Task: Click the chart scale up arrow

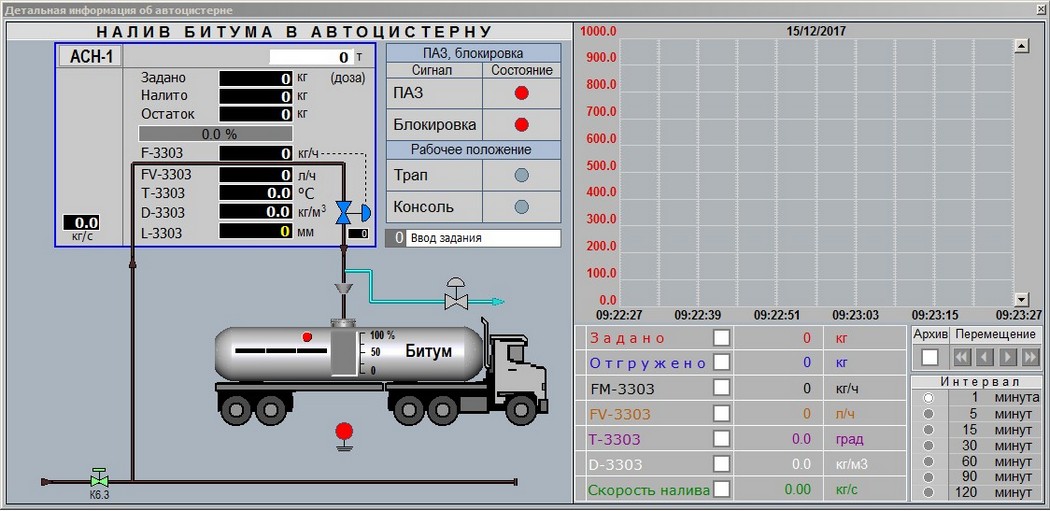Action: click(x=1022, y=46)
